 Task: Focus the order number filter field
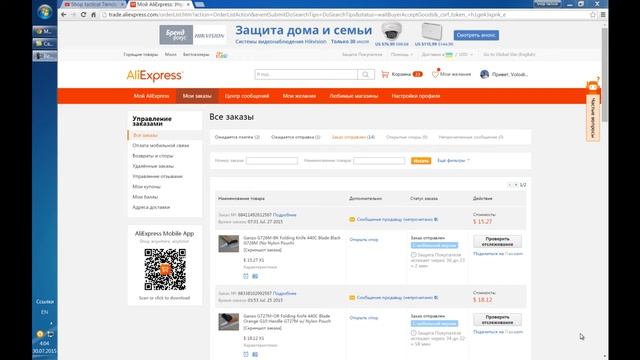point(272,161)
